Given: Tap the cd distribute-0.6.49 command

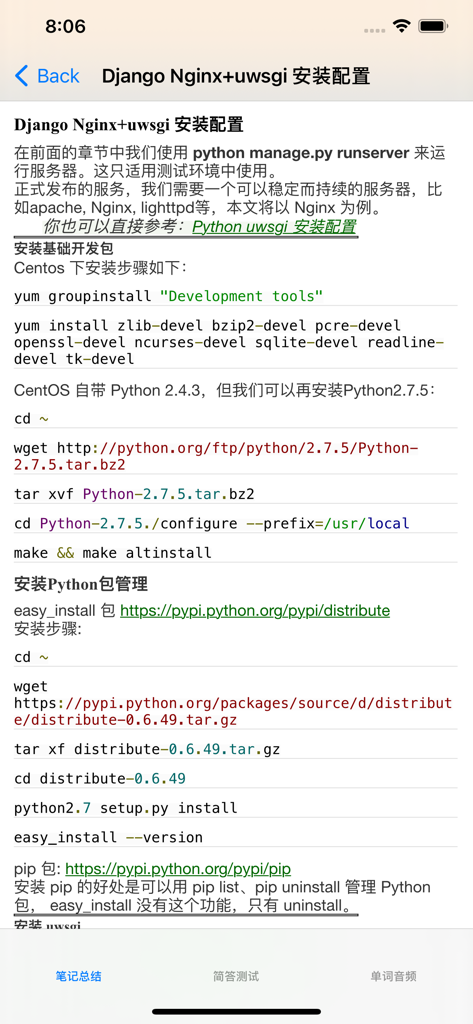Looking at the screenshot, I should tap(100, 779).
